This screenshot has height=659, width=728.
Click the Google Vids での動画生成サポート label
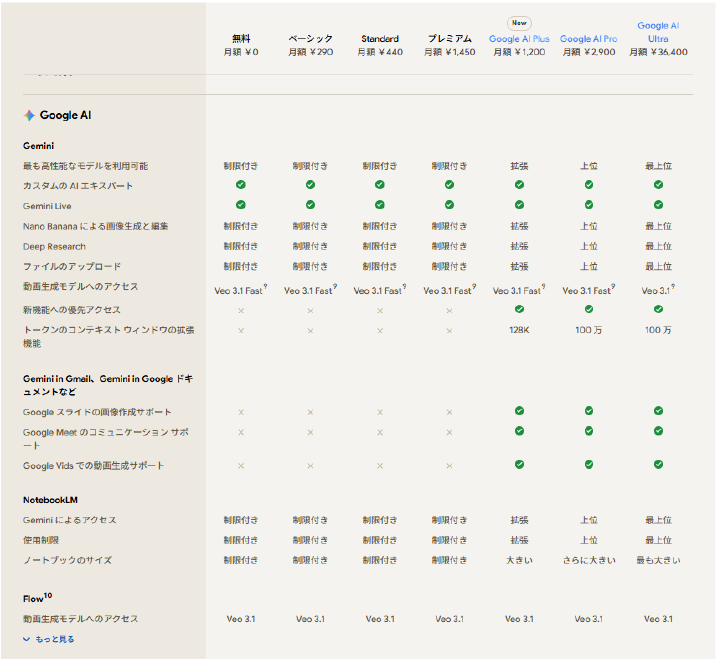pyautogui.click(x=93, y=466)
